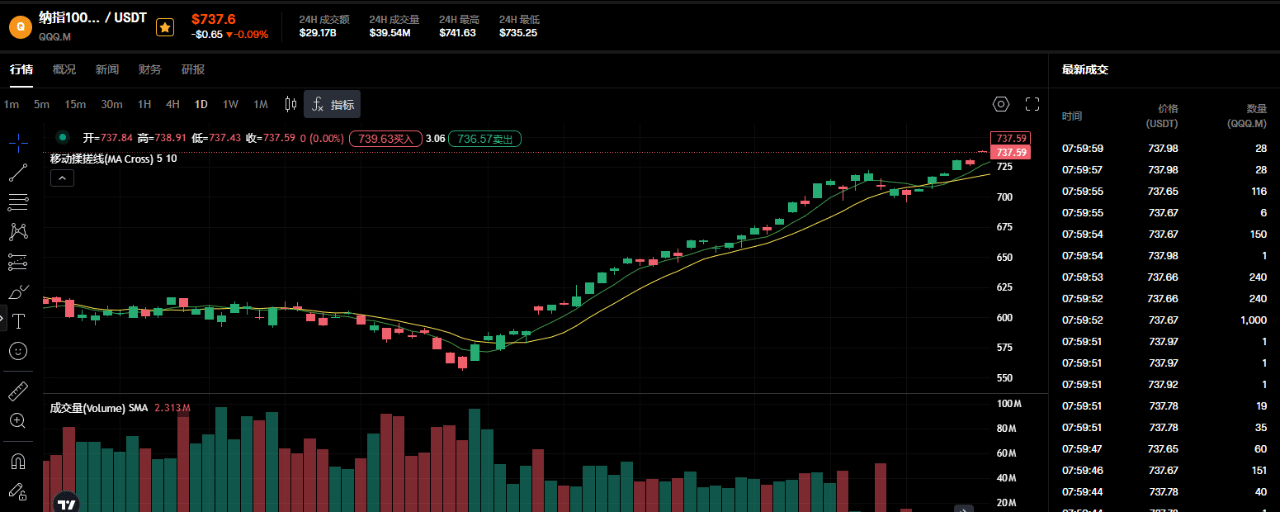Image resolution: width=1280 pixels, height=512 pixels.
Task: Set chart interval to 15m
Action: pos(75,104)
